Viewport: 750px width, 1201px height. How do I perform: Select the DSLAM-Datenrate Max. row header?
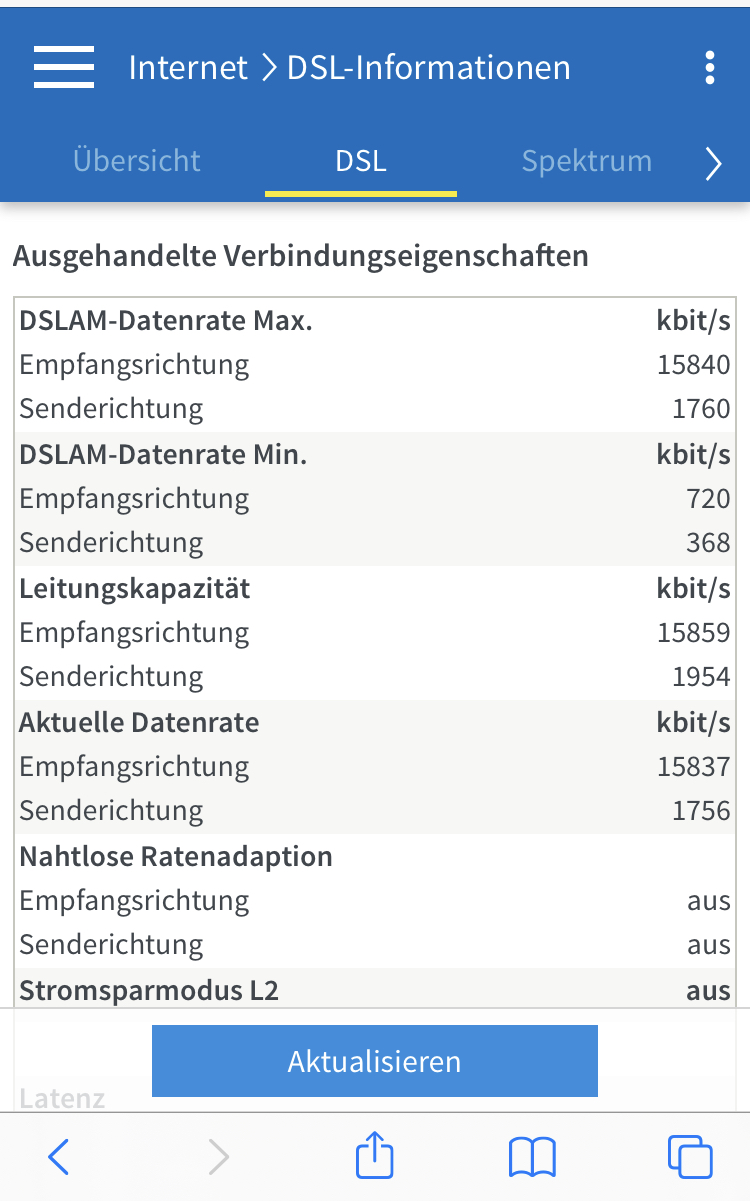(375, 321)
